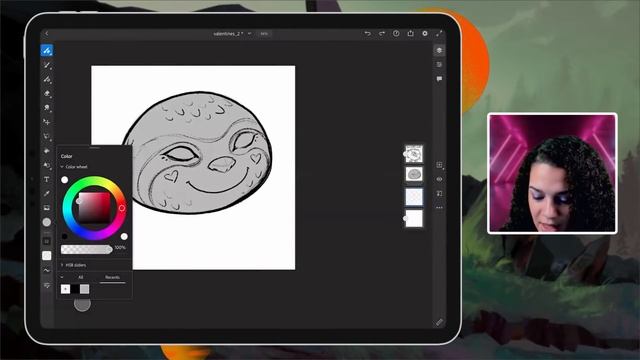
Task: Select the top sketch lines layer thumbnail
Action: point(414,154)
